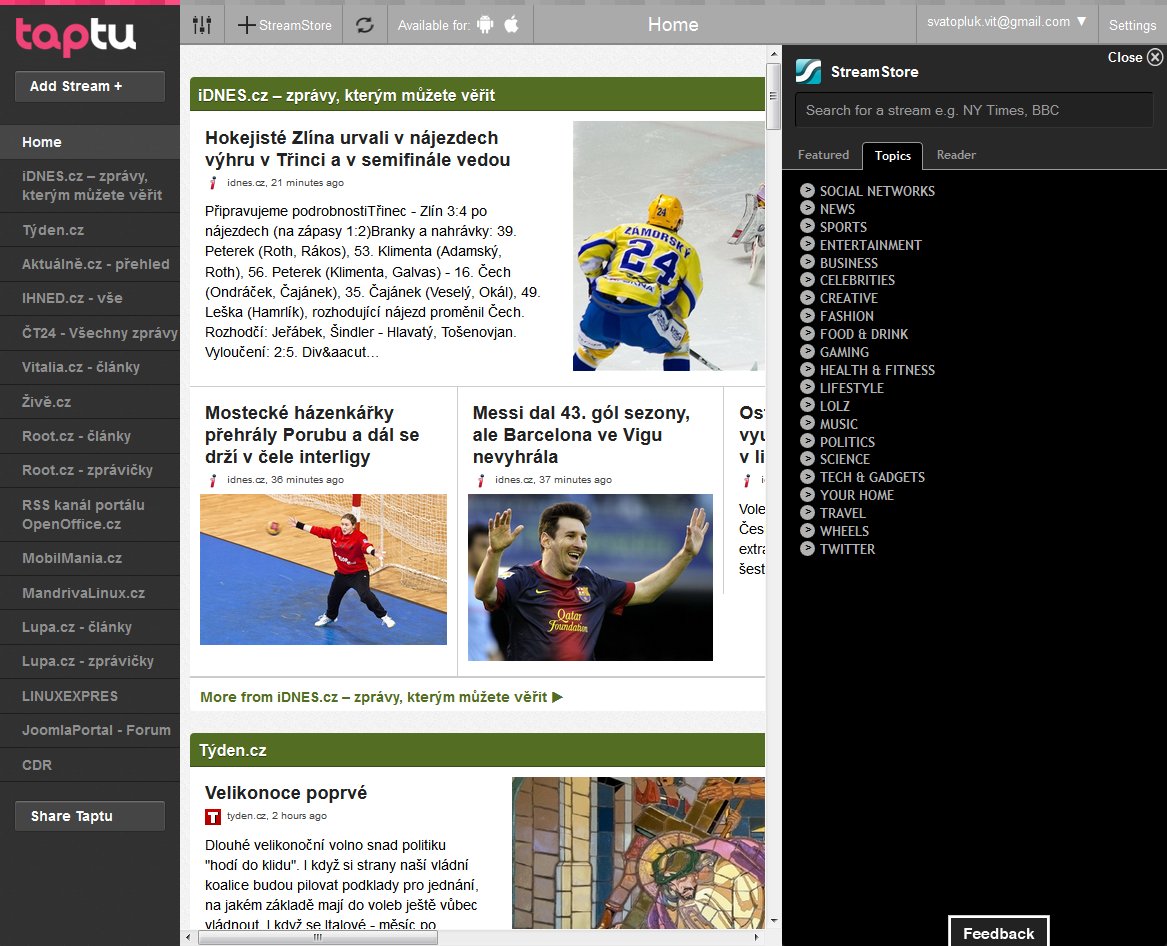Select the LINUXEXPRES stream
This screenshot has height=946, width=1167.
(x=89, y=696)
